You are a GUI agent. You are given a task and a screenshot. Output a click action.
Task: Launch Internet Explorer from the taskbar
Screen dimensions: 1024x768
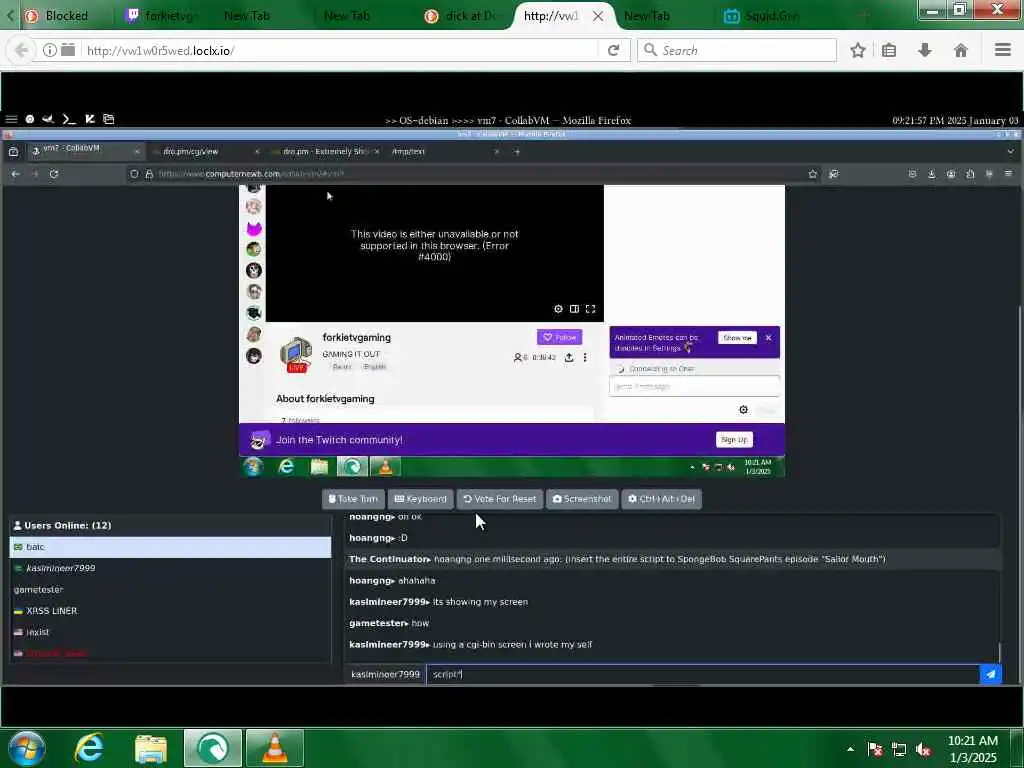[89, 748]
